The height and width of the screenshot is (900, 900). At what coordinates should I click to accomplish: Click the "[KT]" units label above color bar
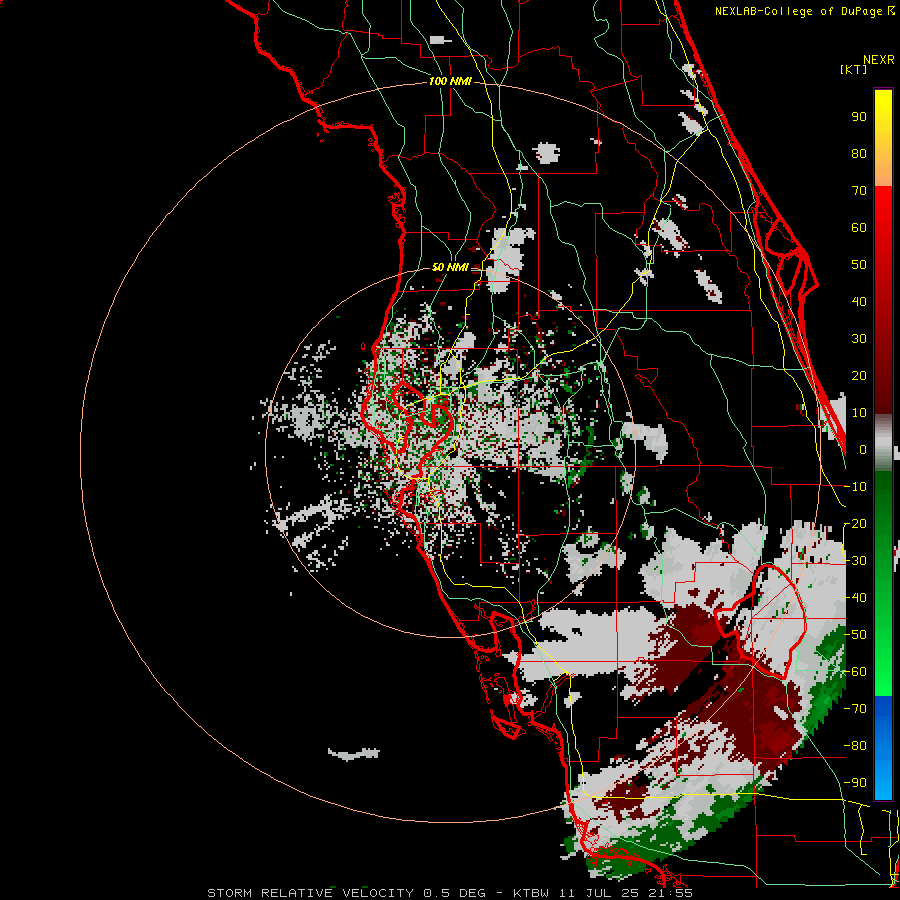854,69
